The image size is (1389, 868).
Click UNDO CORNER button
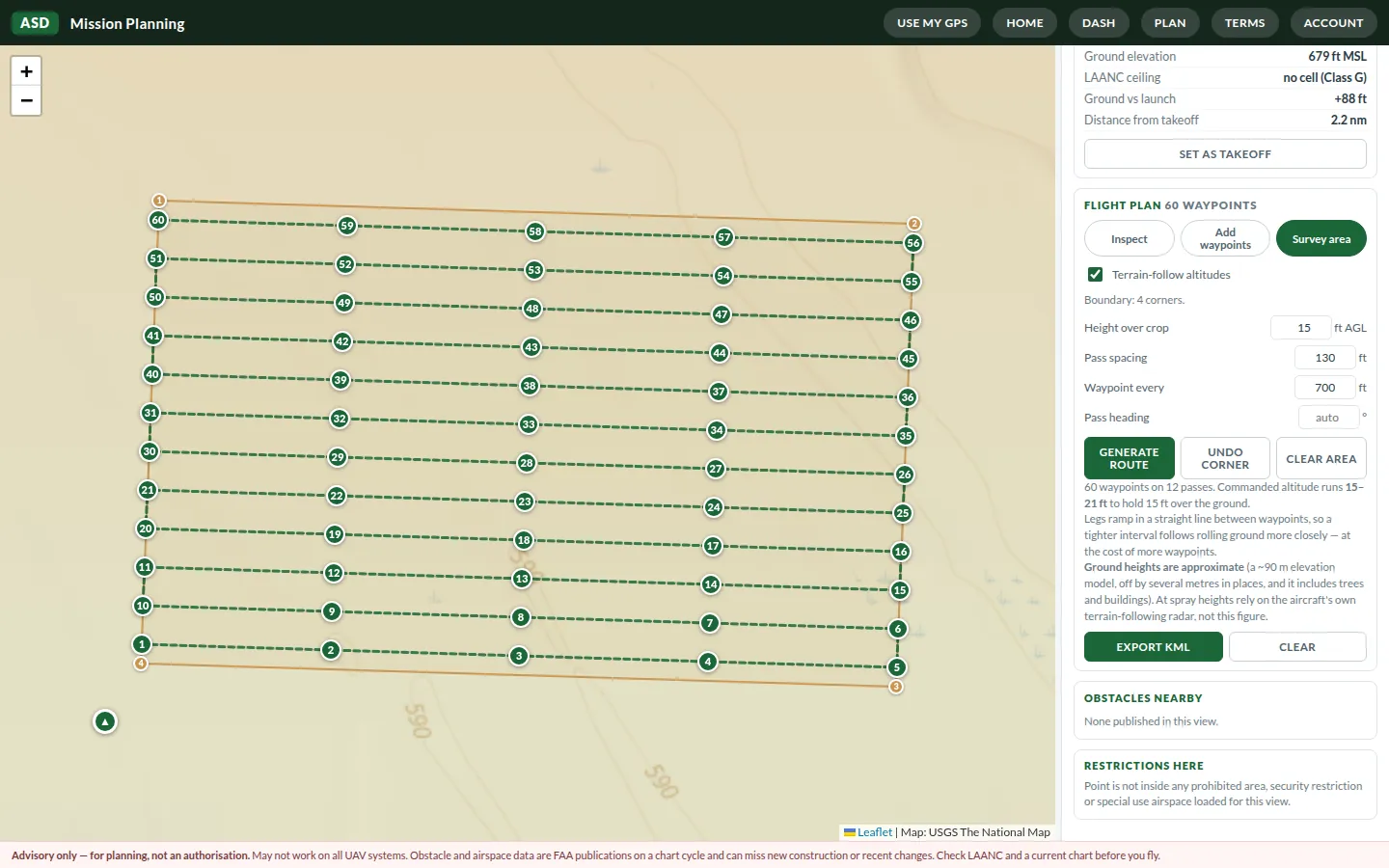[x=1225, y=458]
